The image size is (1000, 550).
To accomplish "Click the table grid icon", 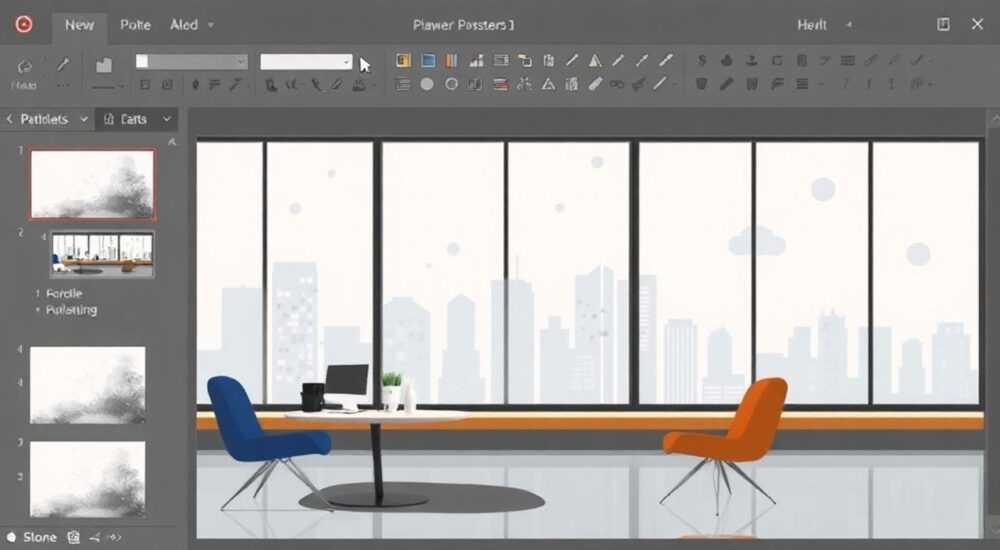I will tap(848, 61).
